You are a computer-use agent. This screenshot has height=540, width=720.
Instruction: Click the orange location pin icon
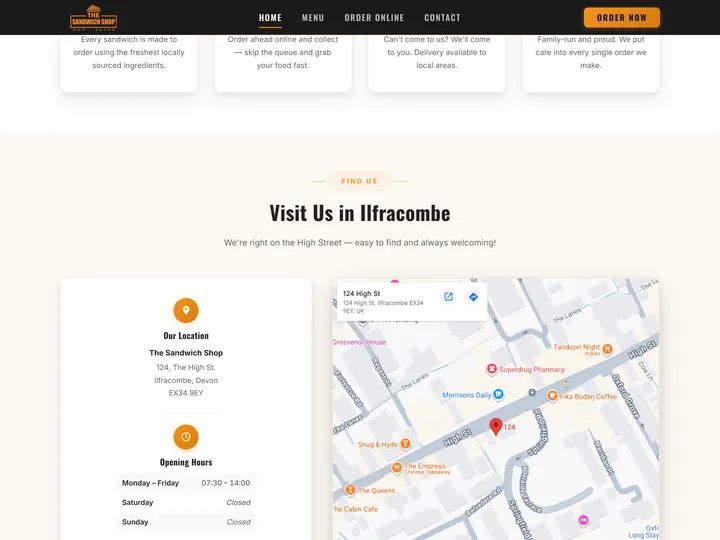(186, 310)
